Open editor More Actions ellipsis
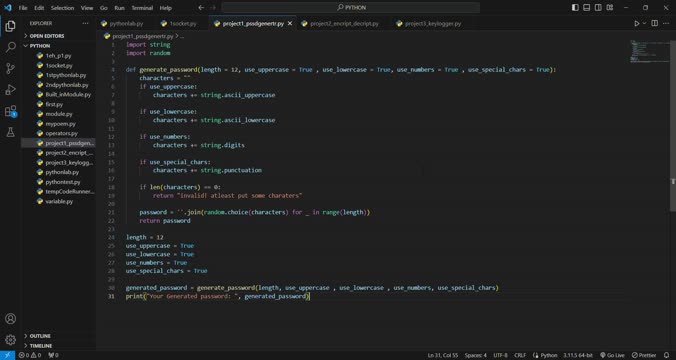Image resolution: width=676 pixels, height=360 pixels. [x=667, y=23]
